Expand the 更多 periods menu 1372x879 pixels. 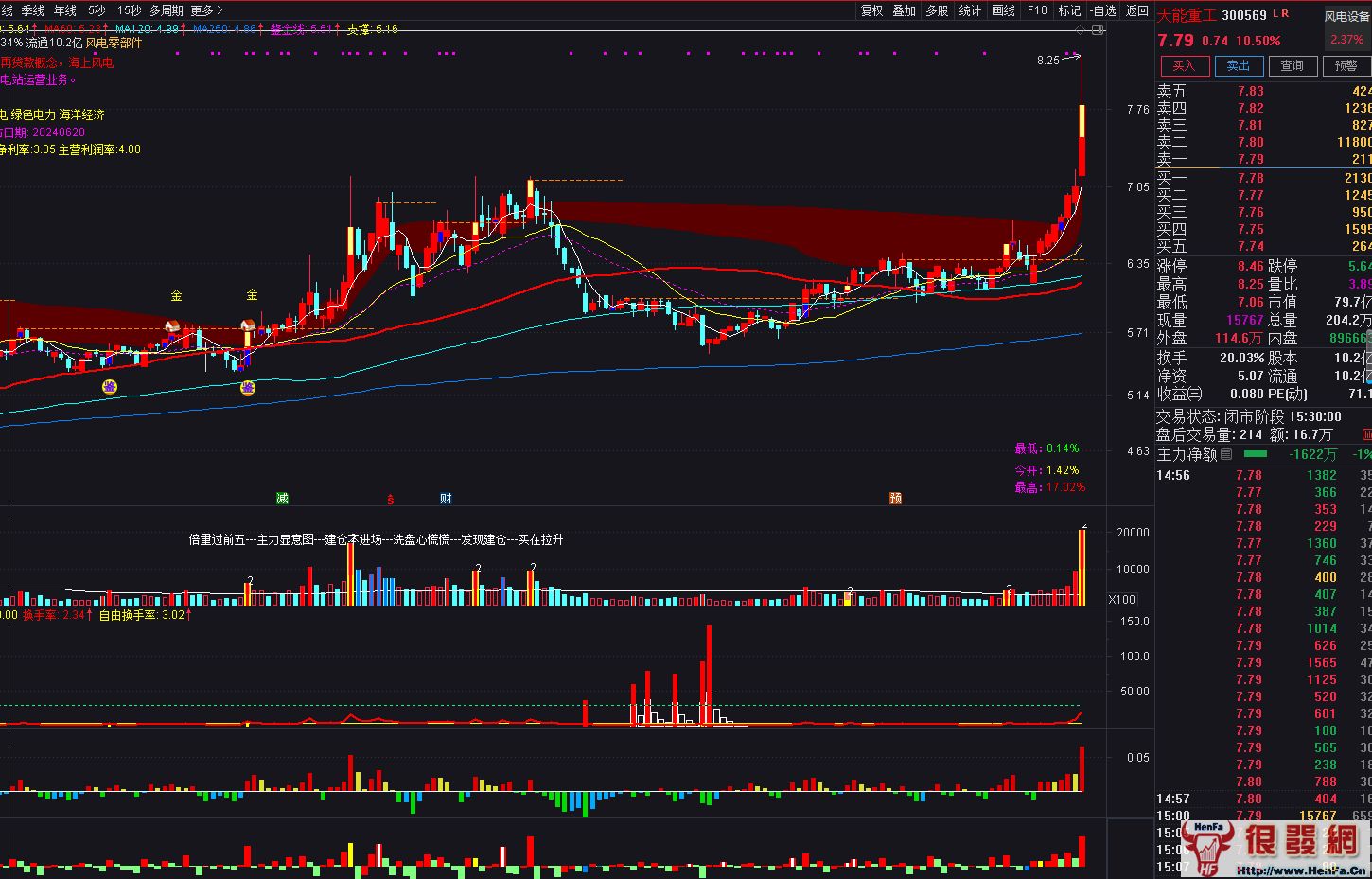pos(206,10)
